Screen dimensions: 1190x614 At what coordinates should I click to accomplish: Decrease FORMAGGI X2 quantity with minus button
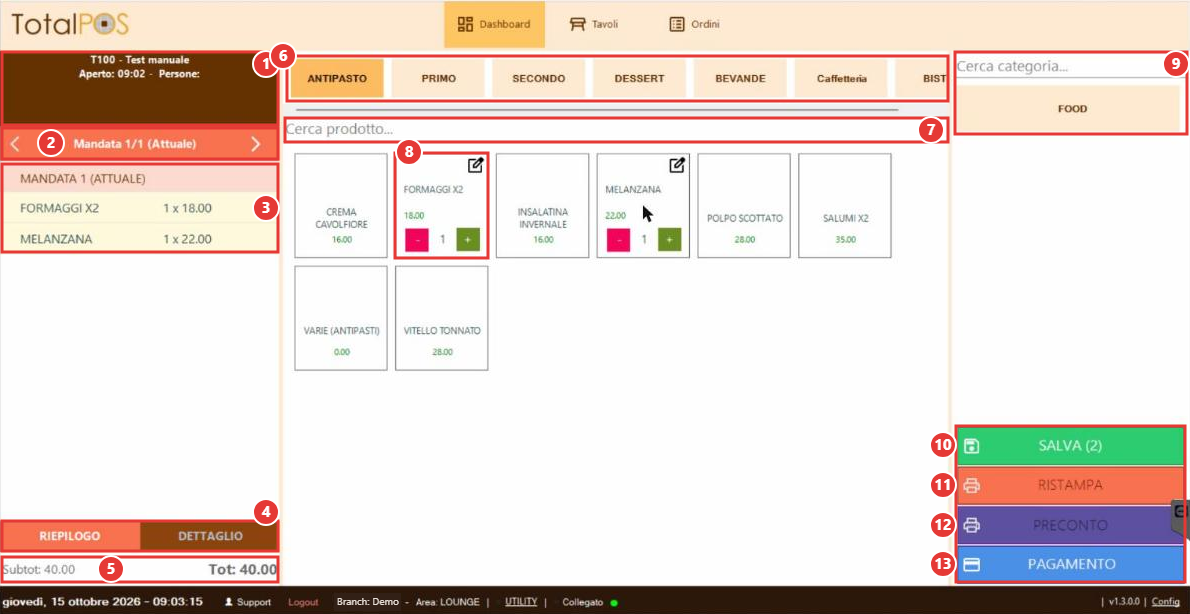coord(417,239)
